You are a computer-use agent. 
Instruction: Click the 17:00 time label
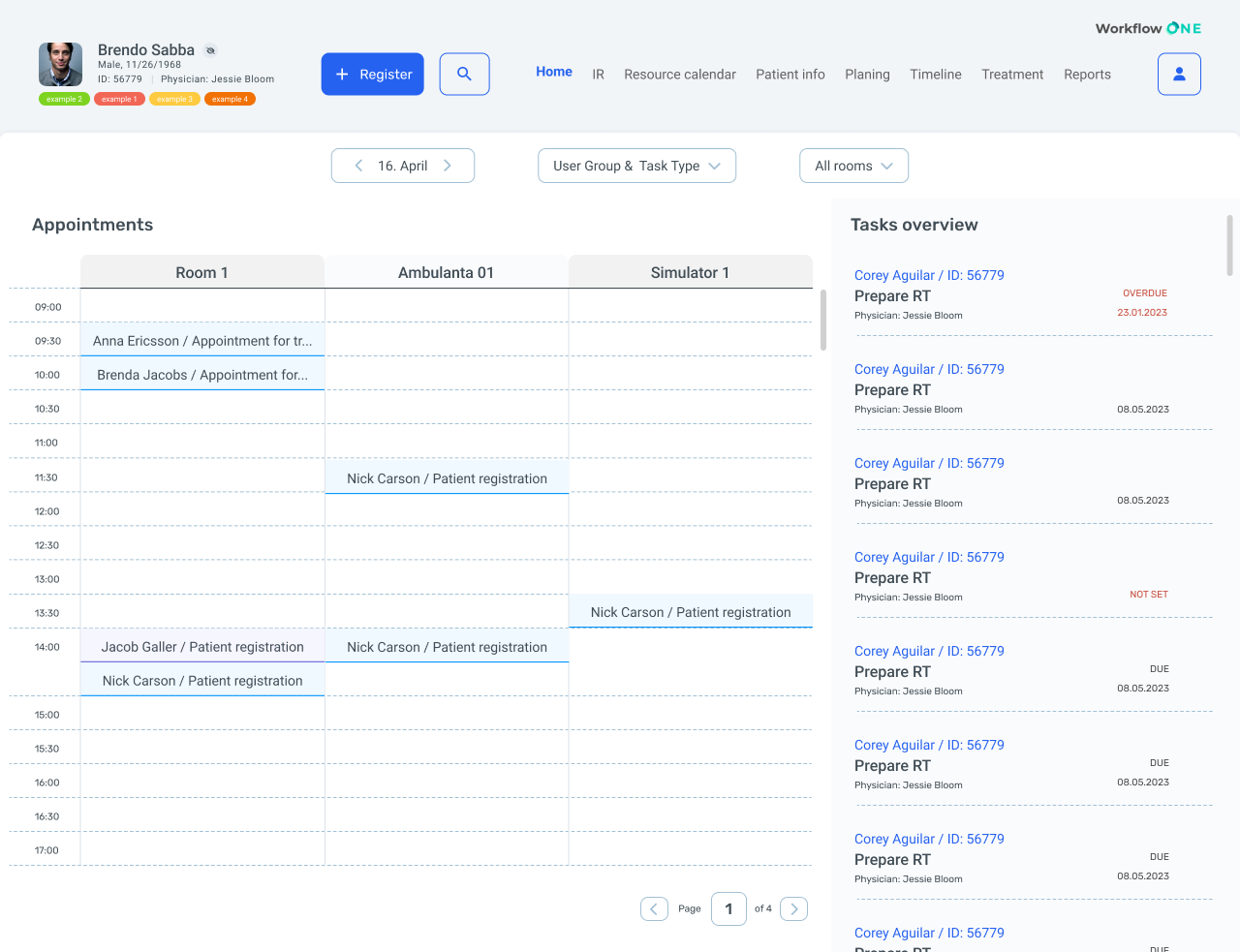tap(46, 849)
